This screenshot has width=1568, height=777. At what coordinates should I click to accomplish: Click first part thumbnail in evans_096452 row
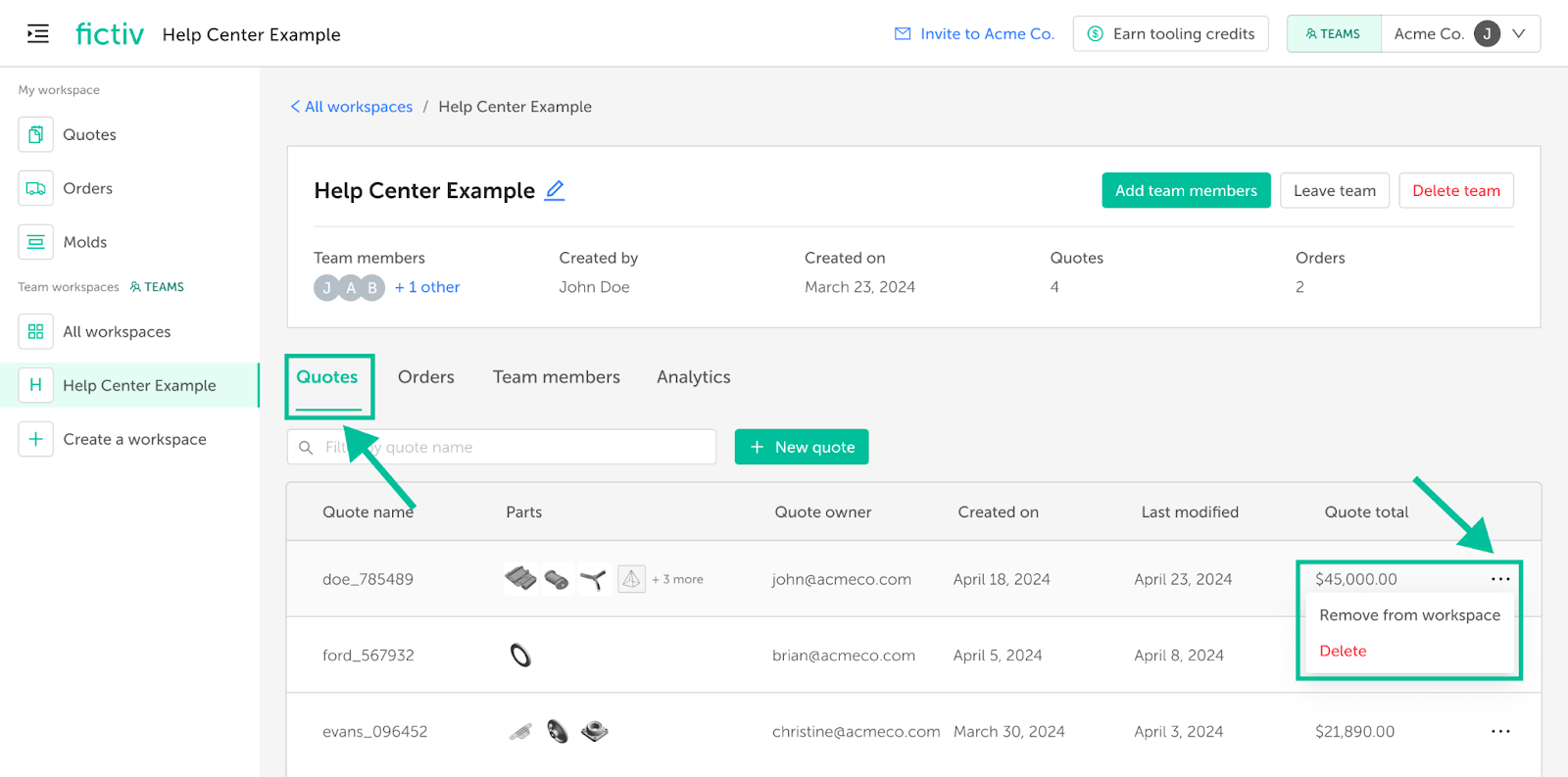click(x=520, y=731)
